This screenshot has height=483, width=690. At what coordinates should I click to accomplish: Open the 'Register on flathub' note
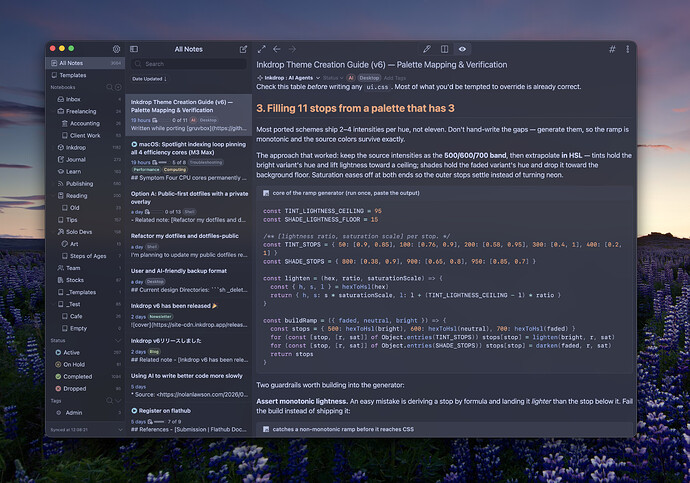[189, 420]
